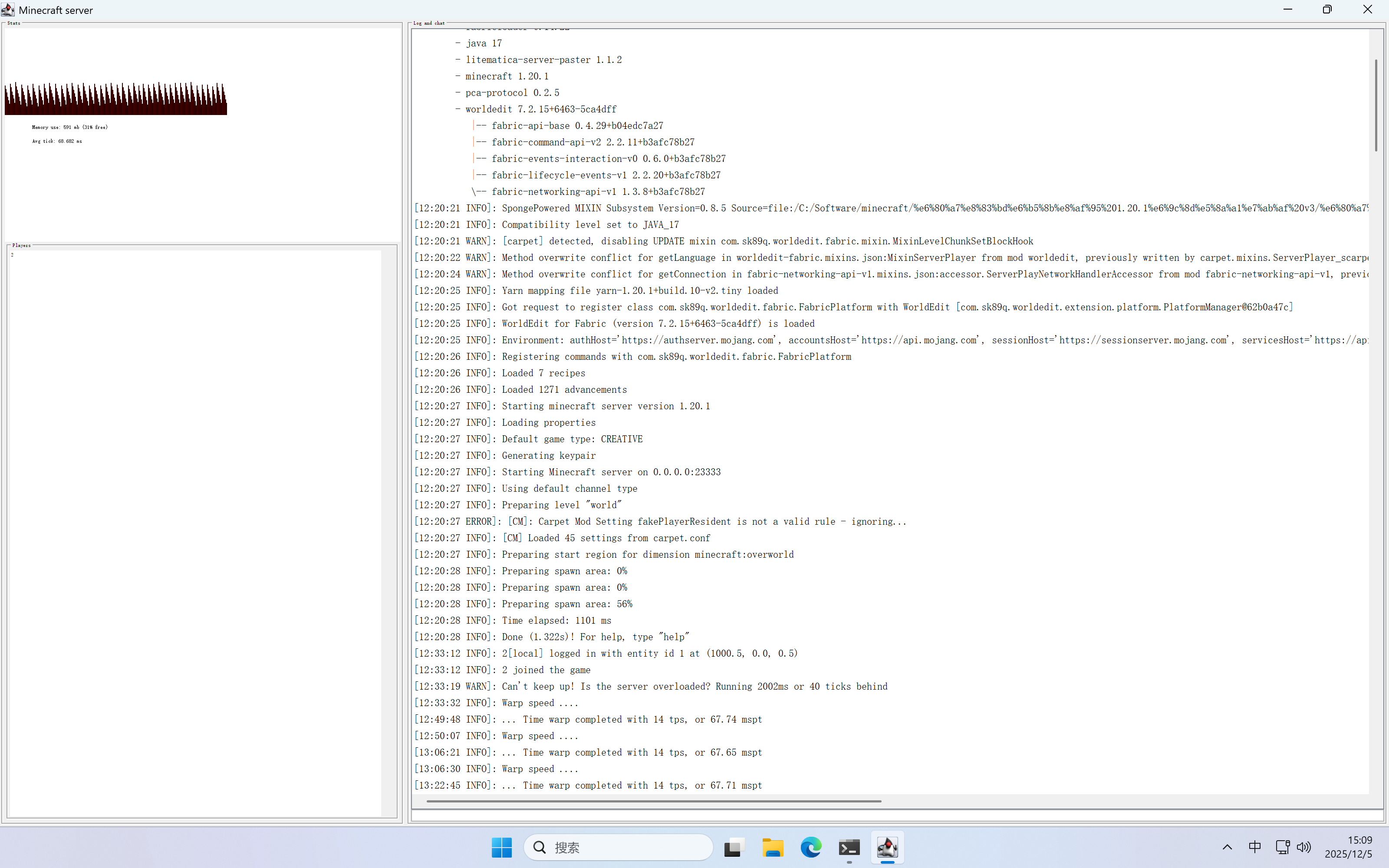Restore down the Minecraft server window
The width and height of the screenshot is (1389, 868).
pos(1327,10)
